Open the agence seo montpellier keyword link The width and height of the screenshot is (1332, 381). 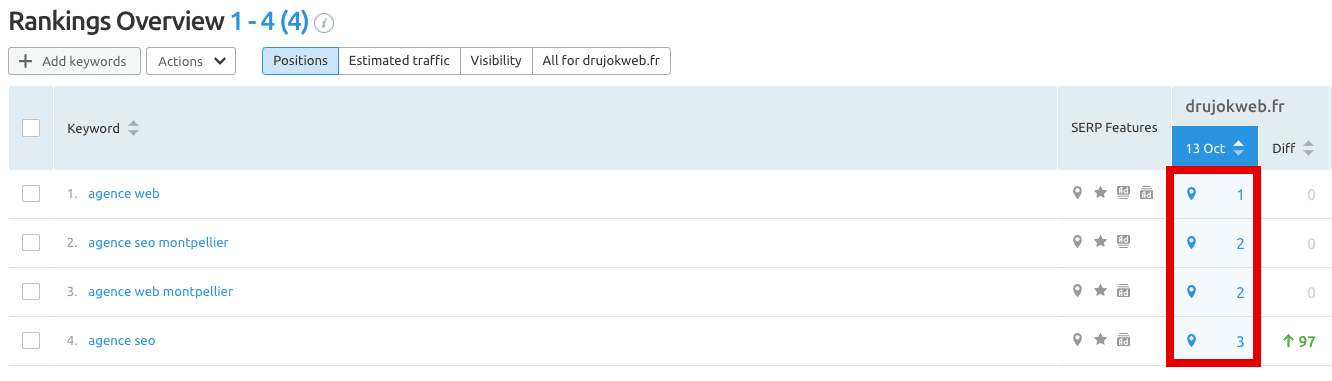(x=158, y=243)
